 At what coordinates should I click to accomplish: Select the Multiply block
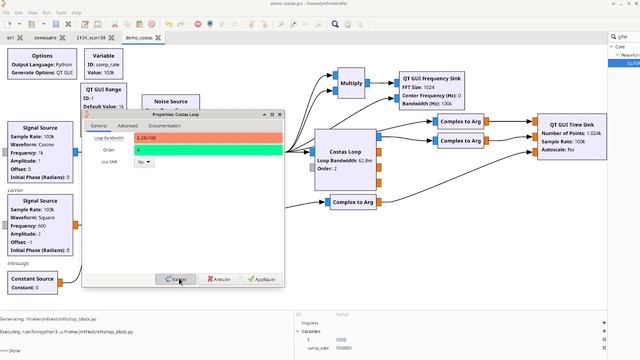(351, 83)
